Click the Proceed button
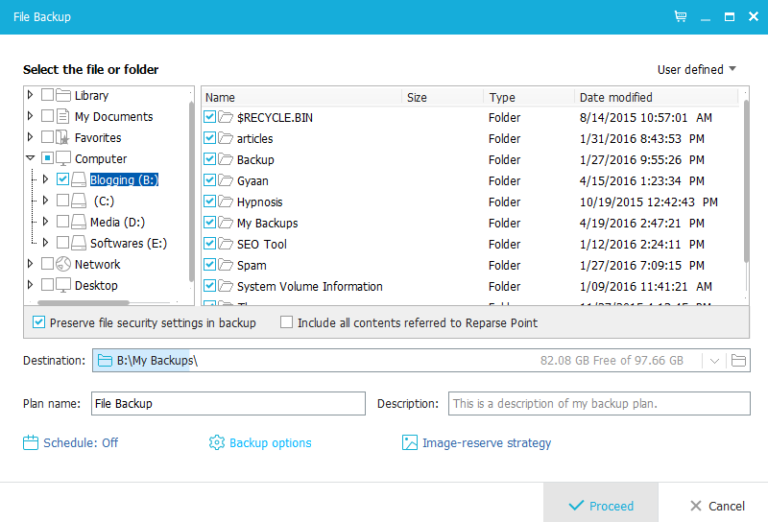This screenshot has height=522, width=768. click(601, 505)
